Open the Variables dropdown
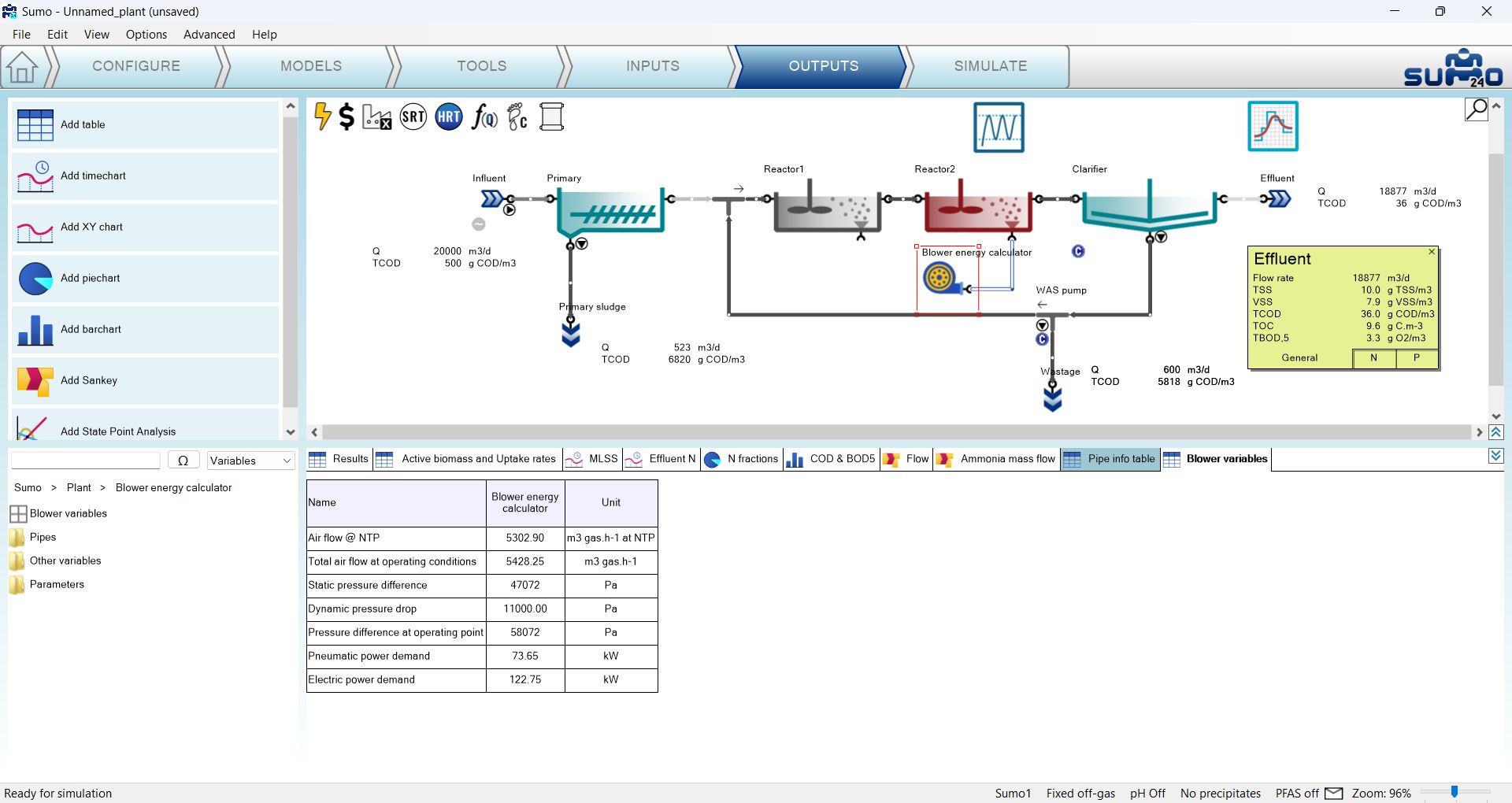This screenshot has height=803, width=1512. coord(250,461)
